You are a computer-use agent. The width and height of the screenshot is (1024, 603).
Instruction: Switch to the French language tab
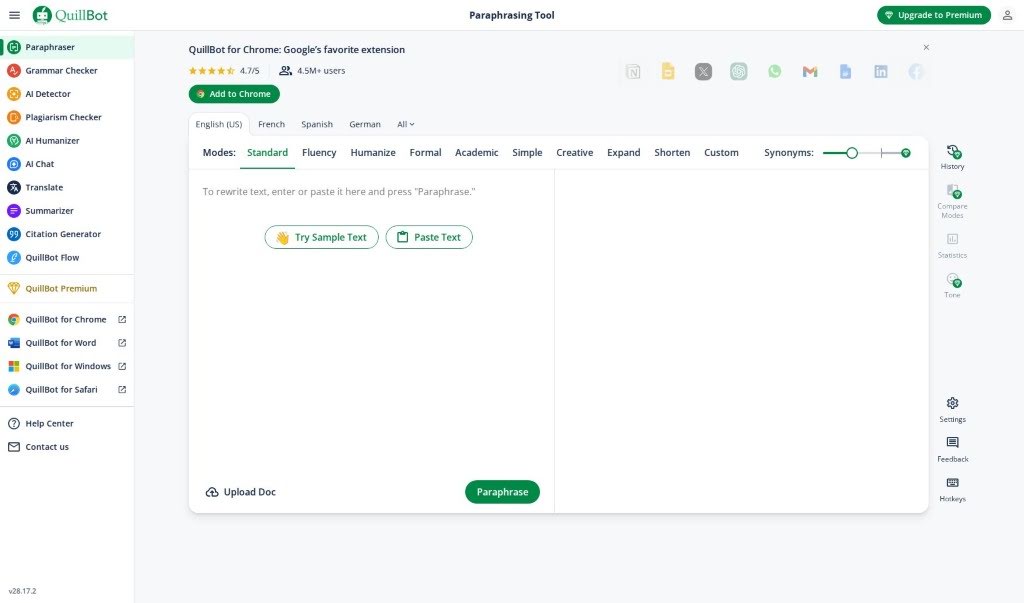[x=271, y=124]
